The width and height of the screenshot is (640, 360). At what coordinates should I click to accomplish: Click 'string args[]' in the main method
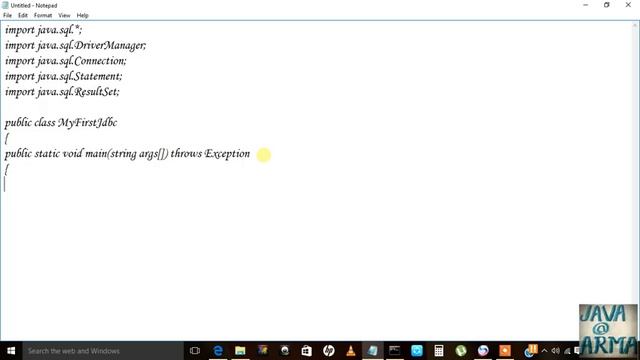[138, 154]
